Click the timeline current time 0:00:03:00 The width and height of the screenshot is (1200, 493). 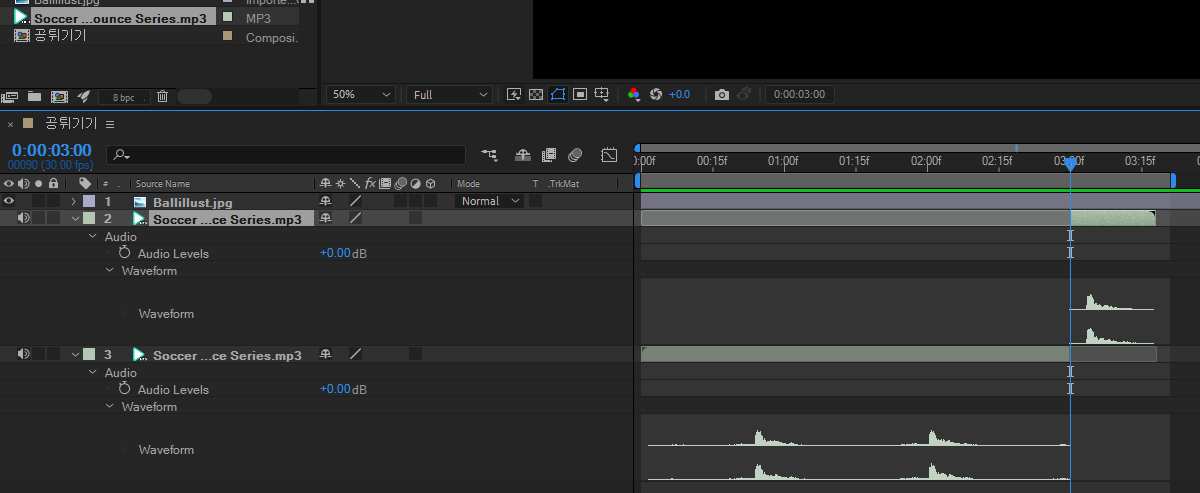click(x=51, y=150)
